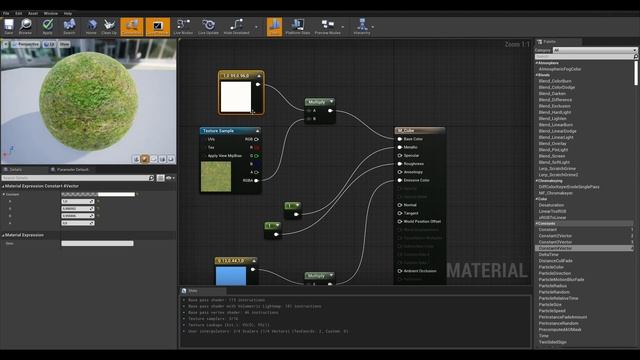
Task: Click the Hierarchy toolbar icon
Action: [362, 27]
